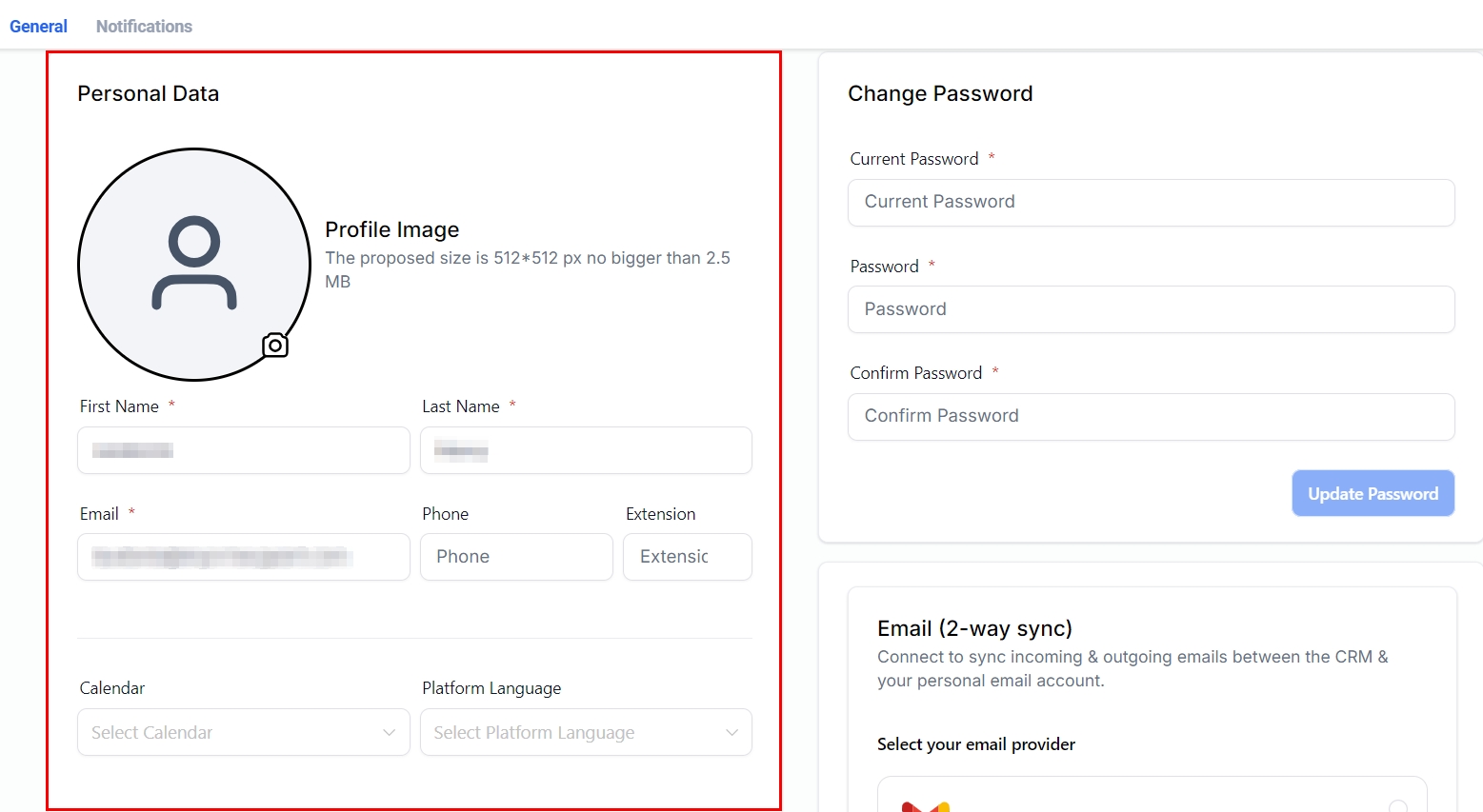Viewport: 1483px width, 812px height.
Task: Click the Current Password field
Action: 1151,203
